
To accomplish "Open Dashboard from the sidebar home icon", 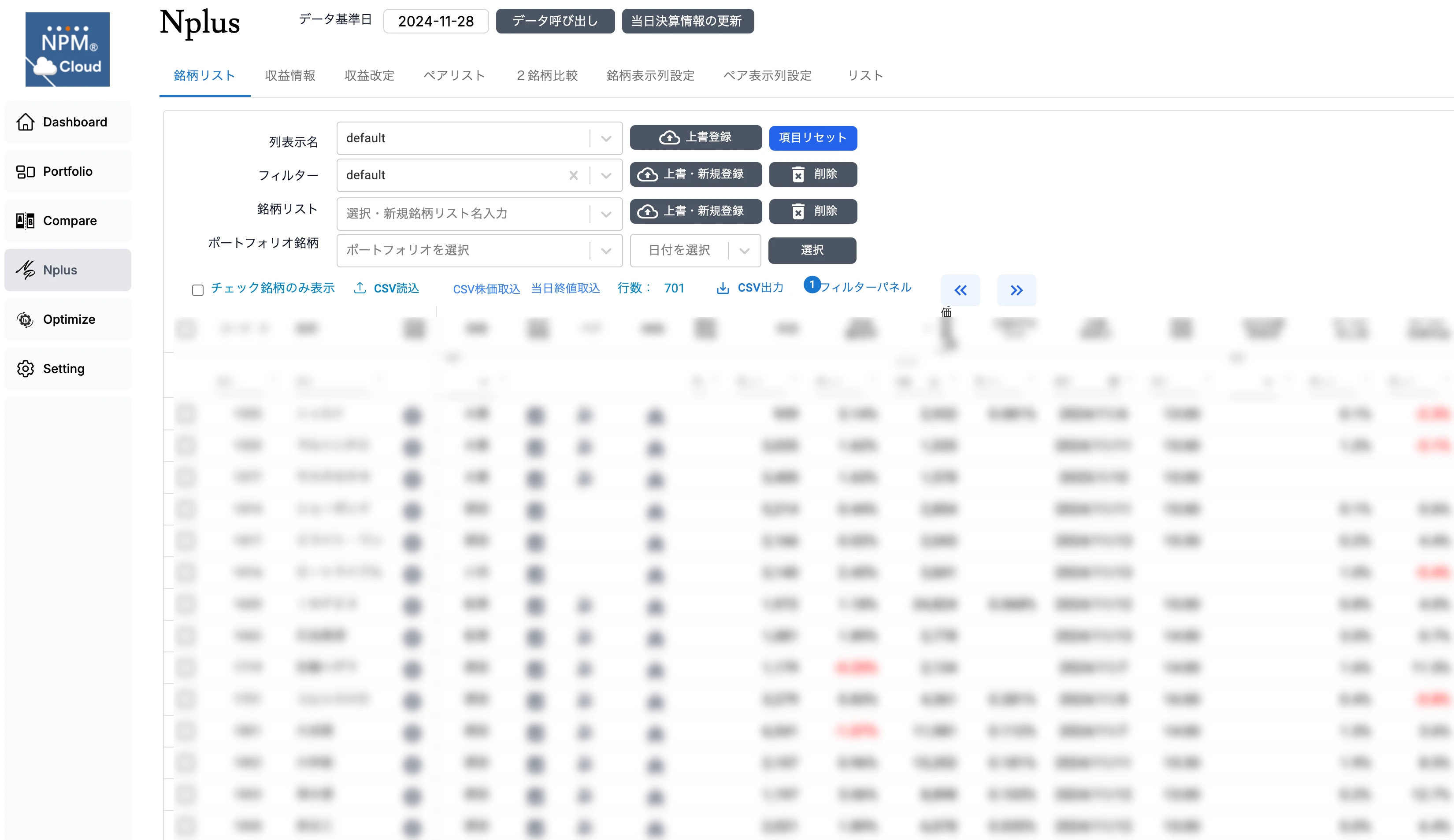I will pos(26,122).
